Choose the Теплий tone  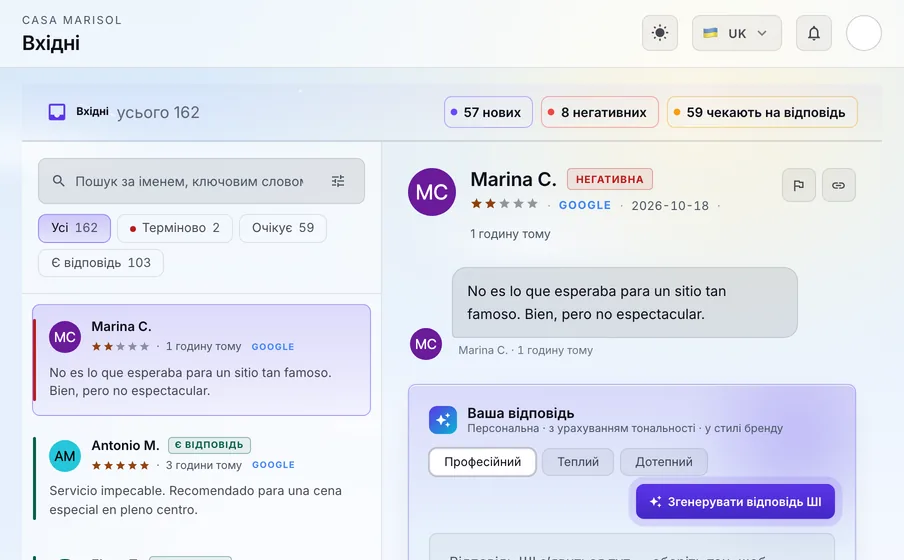click(578, 462)
